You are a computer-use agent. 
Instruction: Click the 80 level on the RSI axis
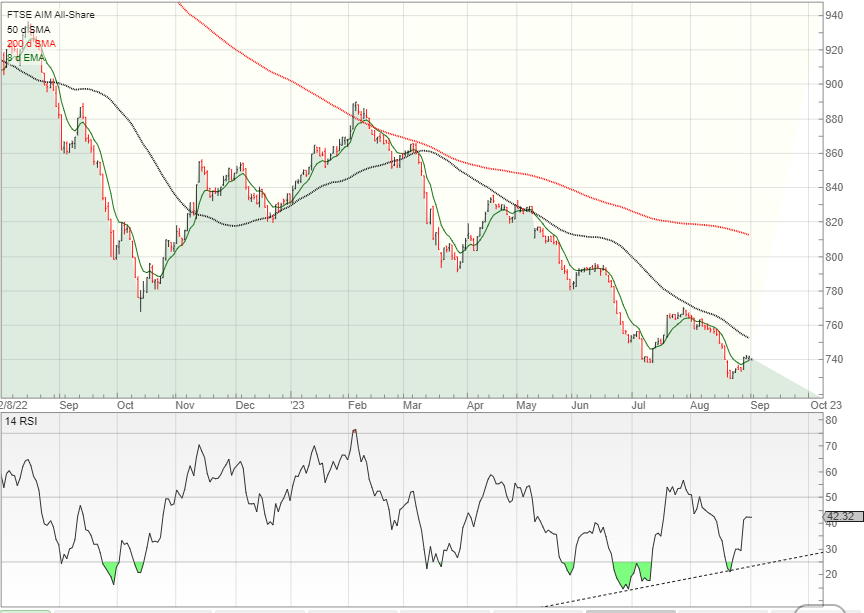click(x=831, y=421)
